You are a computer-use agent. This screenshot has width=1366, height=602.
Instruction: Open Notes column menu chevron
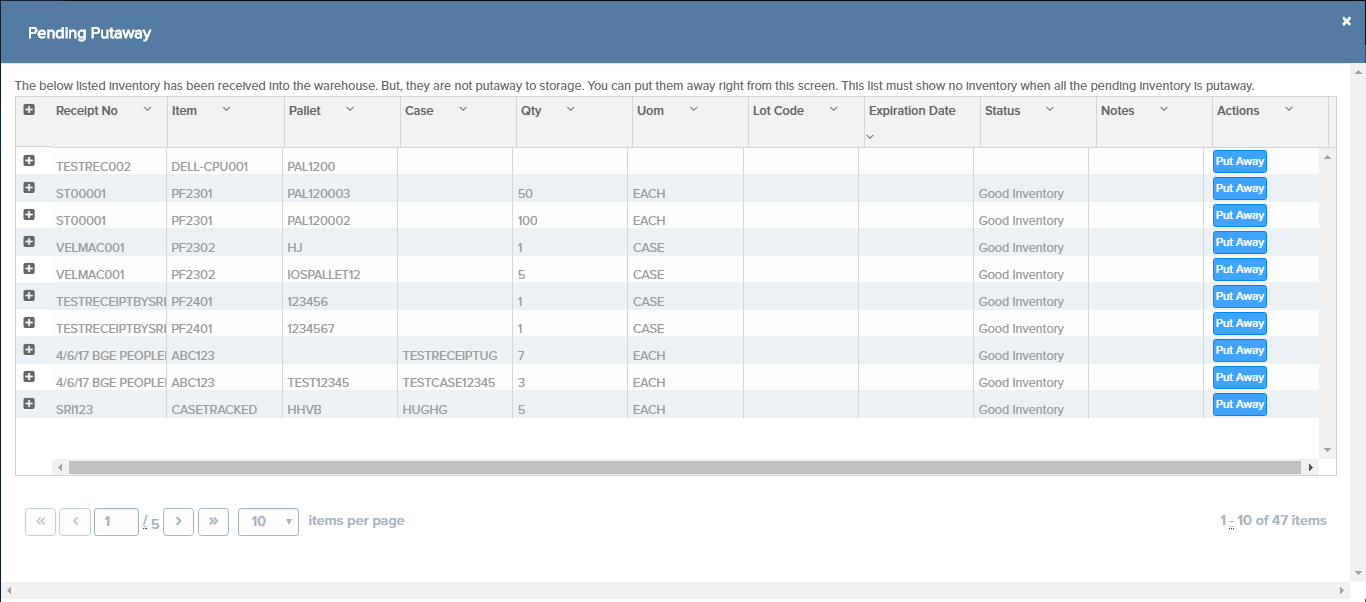(1164, 109)
